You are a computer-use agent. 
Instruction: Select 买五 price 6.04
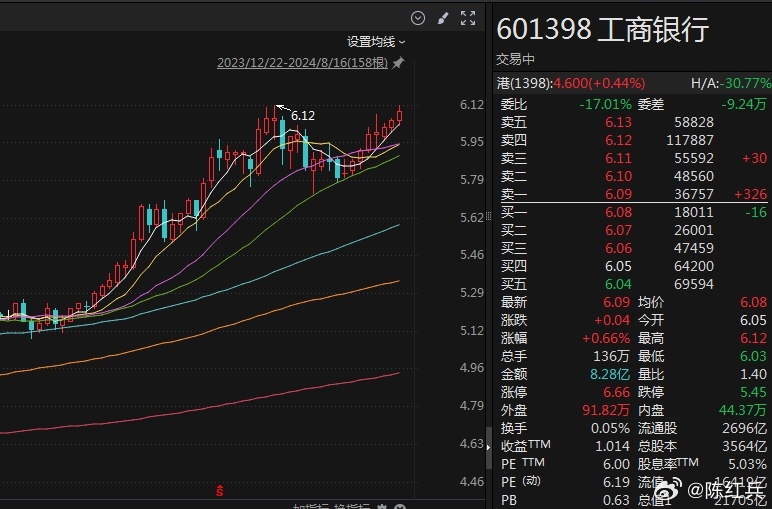point(618,284)
